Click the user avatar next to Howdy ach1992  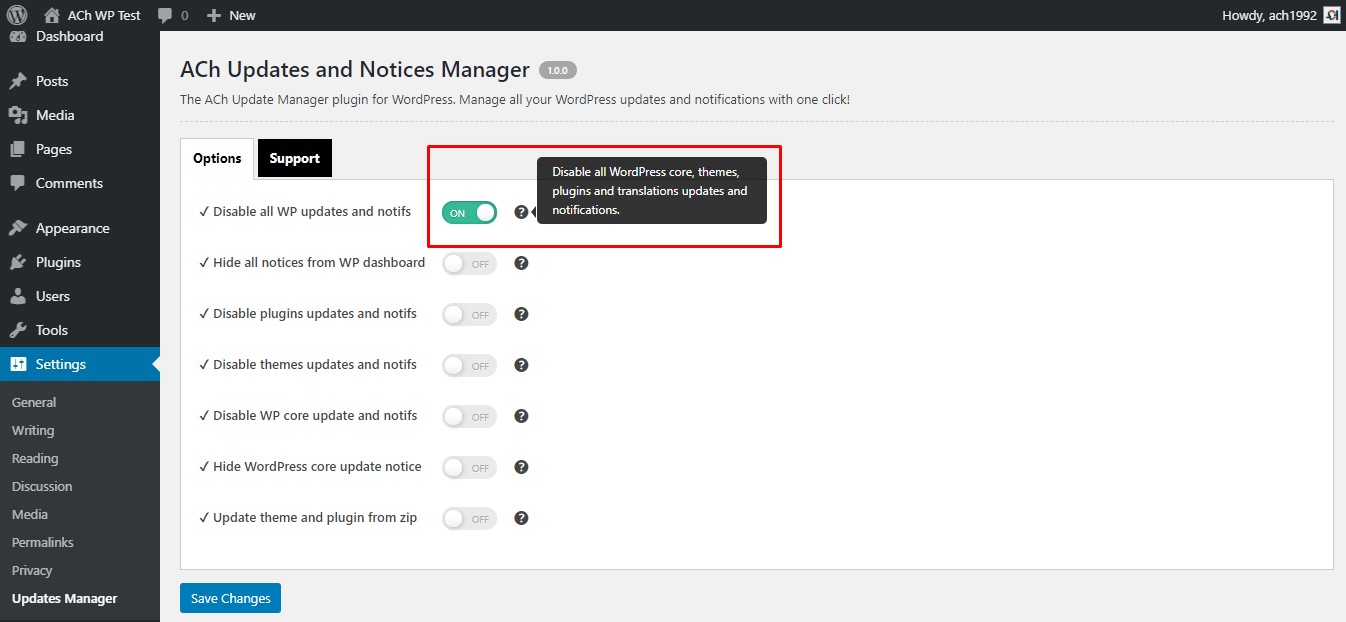[x=1331, y=15]
